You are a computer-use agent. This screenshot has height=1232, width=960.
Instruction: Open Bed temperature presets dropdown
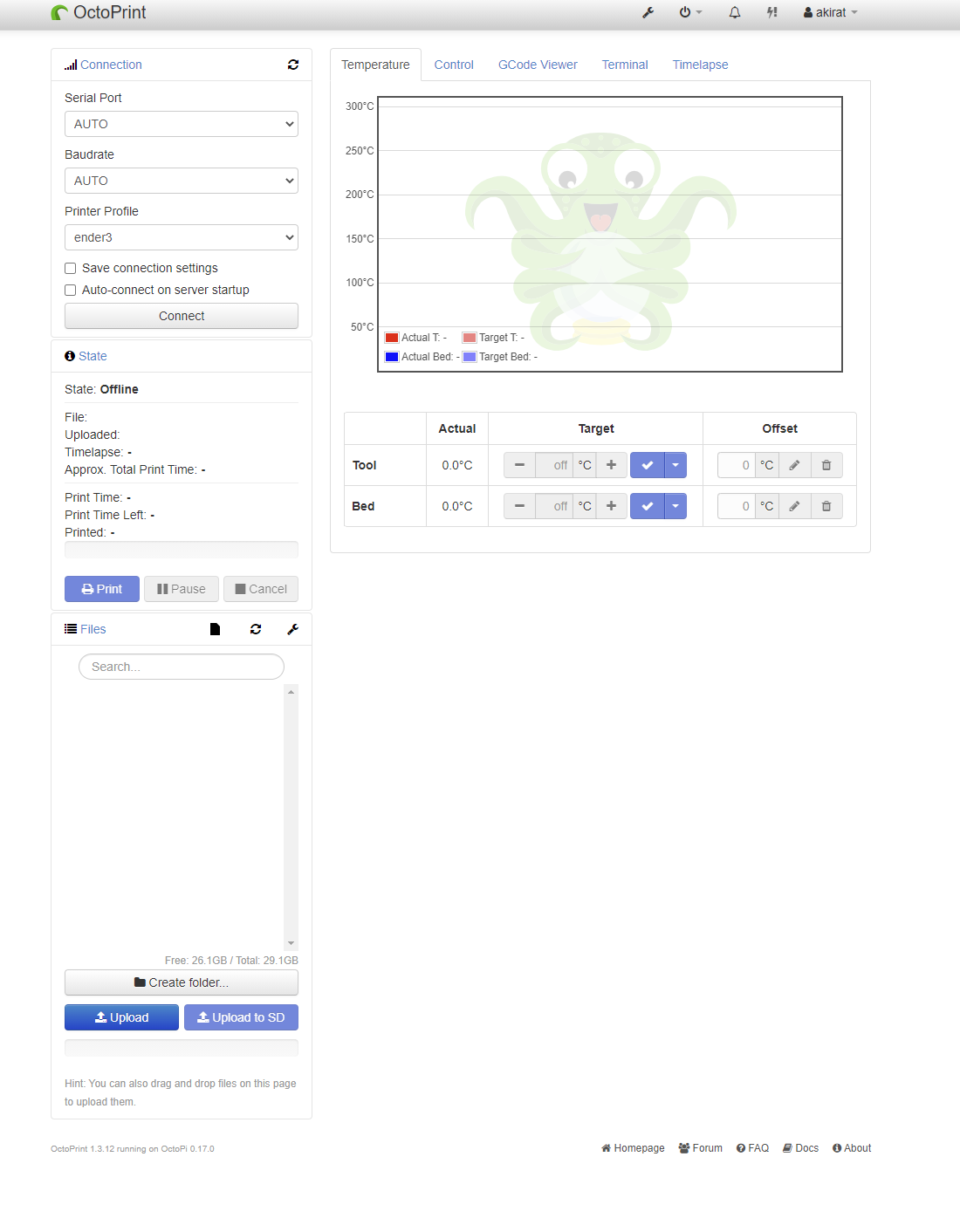coord(675,506)
